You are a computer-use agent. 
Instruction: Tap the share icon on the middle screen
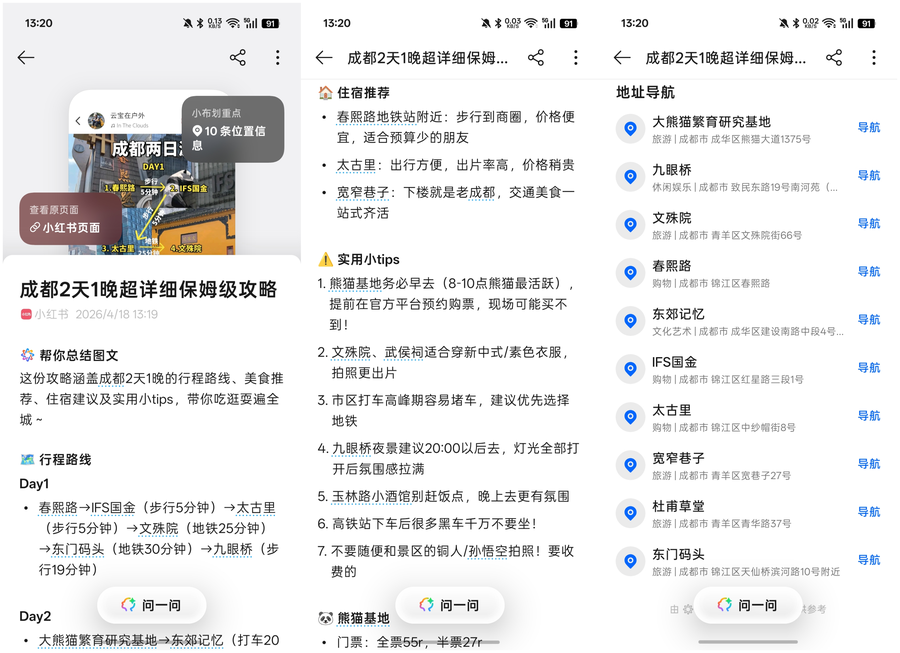point(536,58)
